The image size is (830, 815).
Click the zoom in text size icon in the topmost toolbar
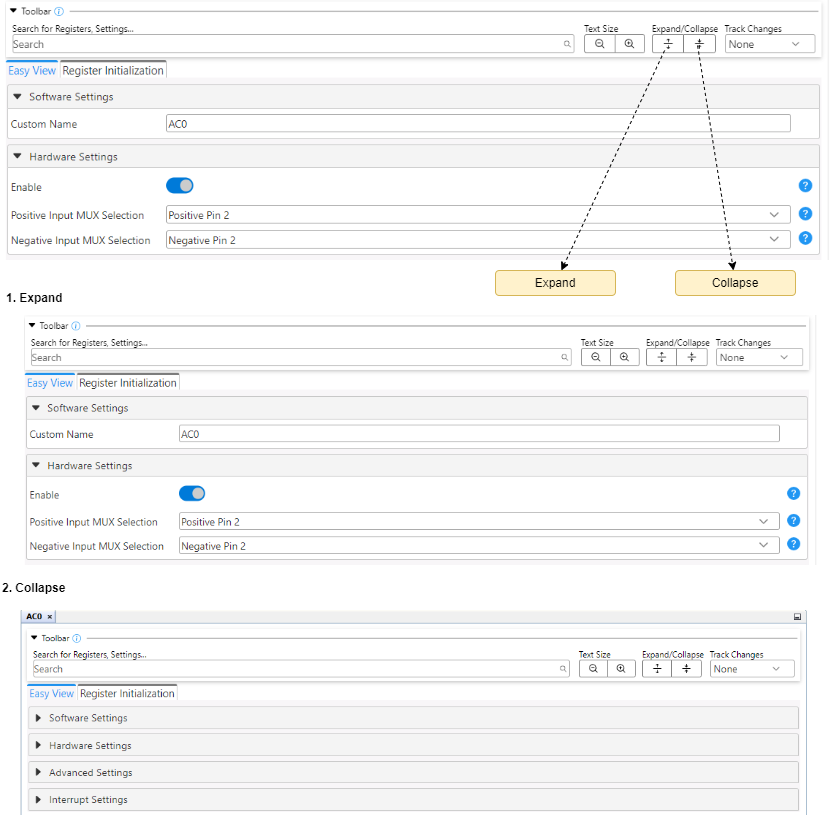pos(629,44)
